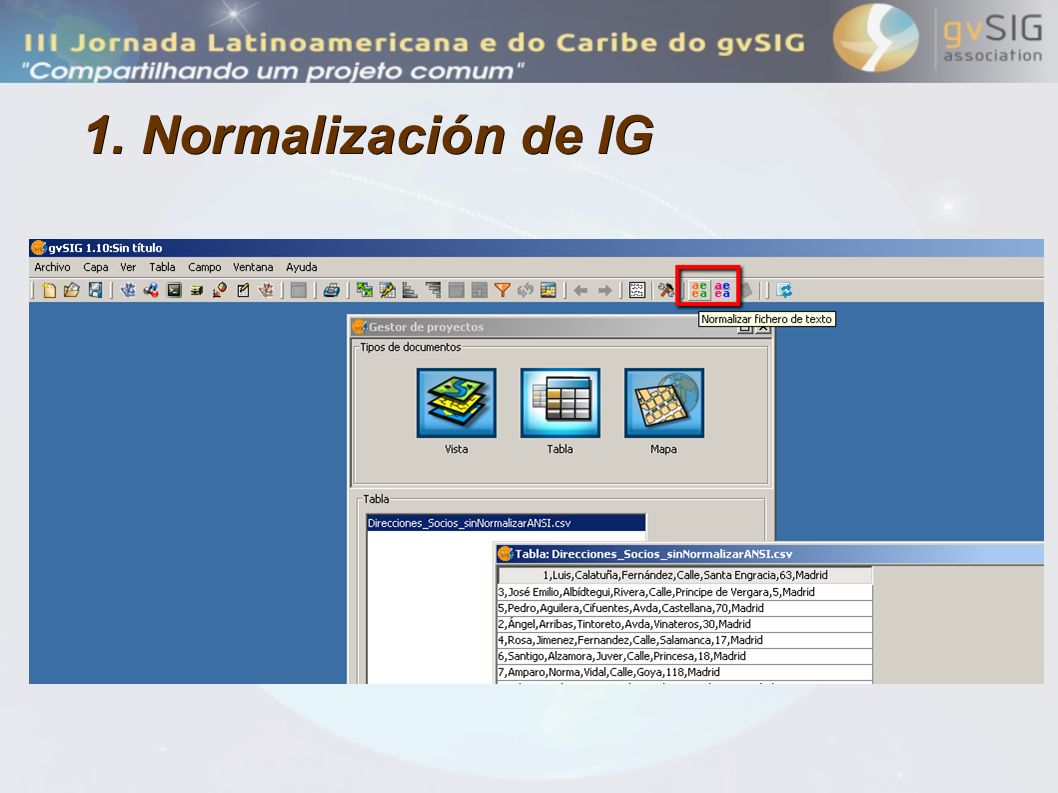Open the Ayuda menu
Screen dimensions: 1058x793
[301, 267]
